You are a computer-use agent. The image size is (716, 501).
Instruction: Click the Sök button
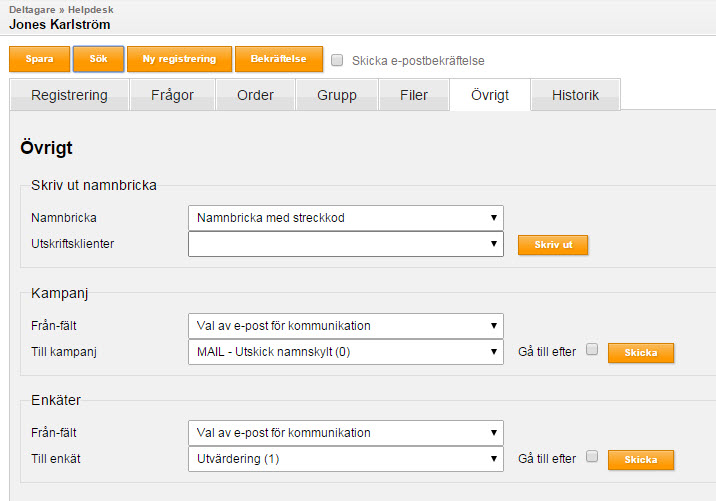point(98,59)
